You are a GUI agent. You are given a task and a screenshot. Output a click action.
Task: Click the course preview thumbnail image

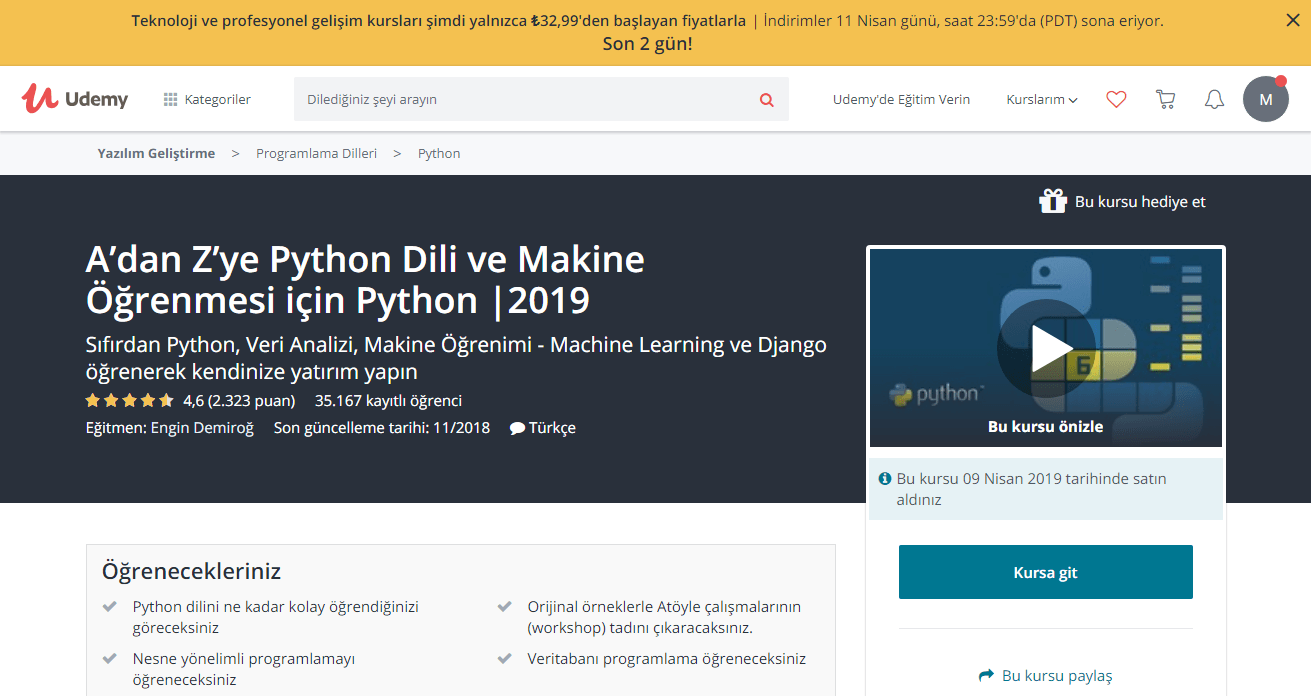click(1045, 347)
